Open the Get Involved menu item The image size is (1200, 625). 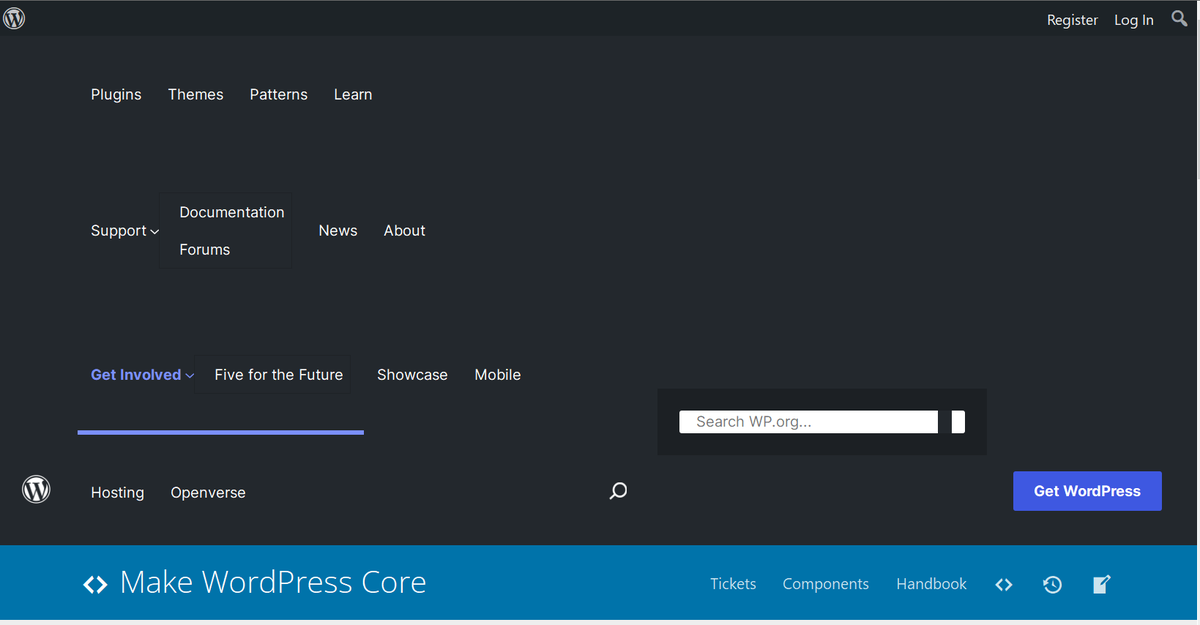click(136, 375)
